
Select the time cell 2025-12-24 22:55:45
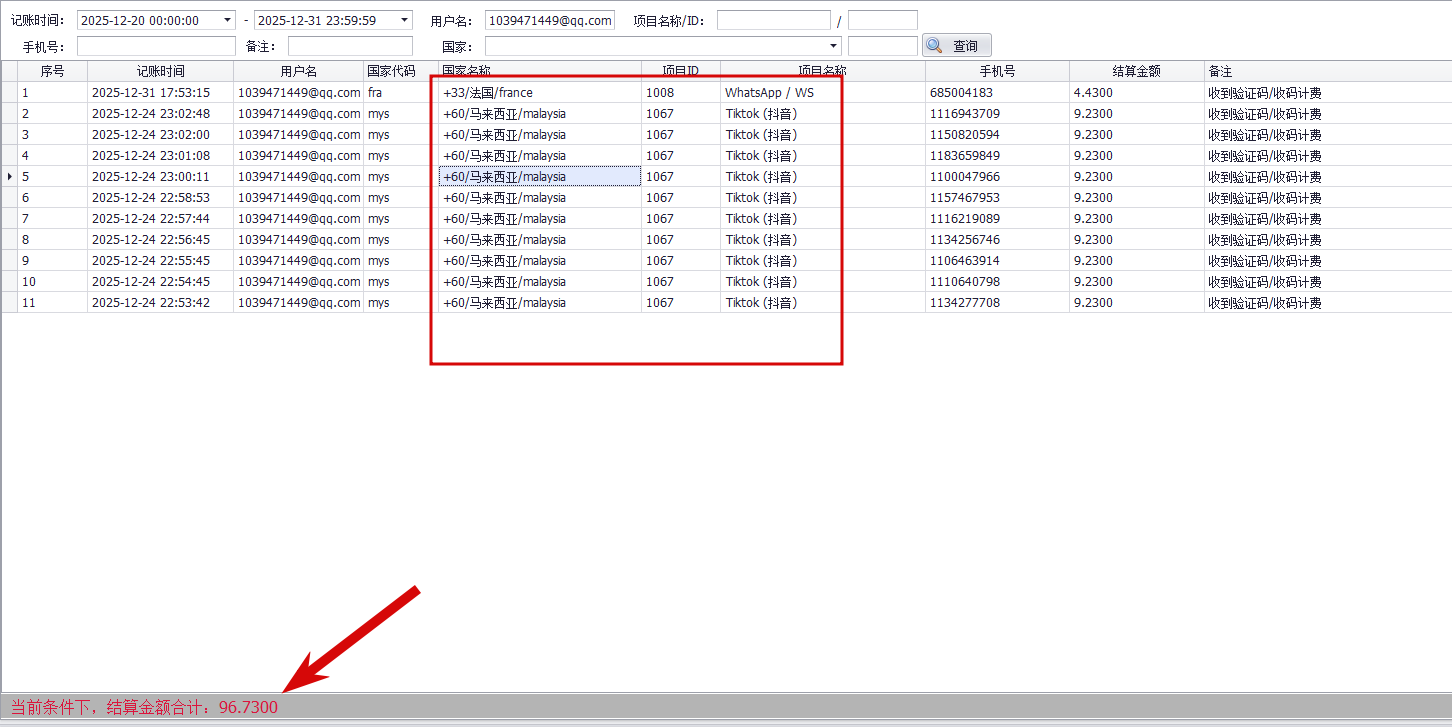point(160,260)
